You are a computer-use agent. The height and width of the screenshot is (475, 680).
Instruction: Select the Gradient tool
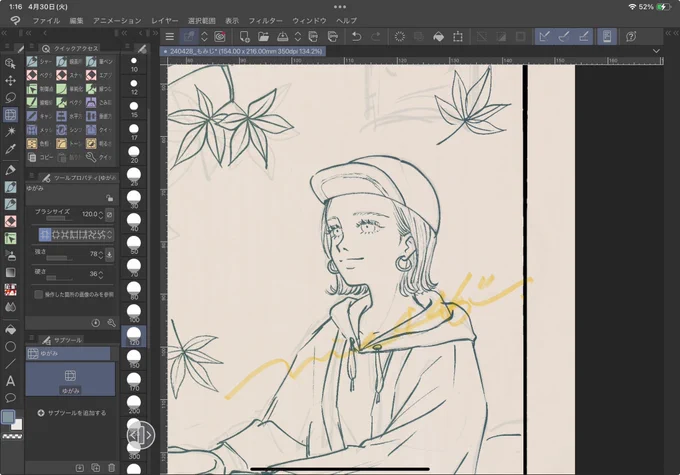[x=10, y=272]
